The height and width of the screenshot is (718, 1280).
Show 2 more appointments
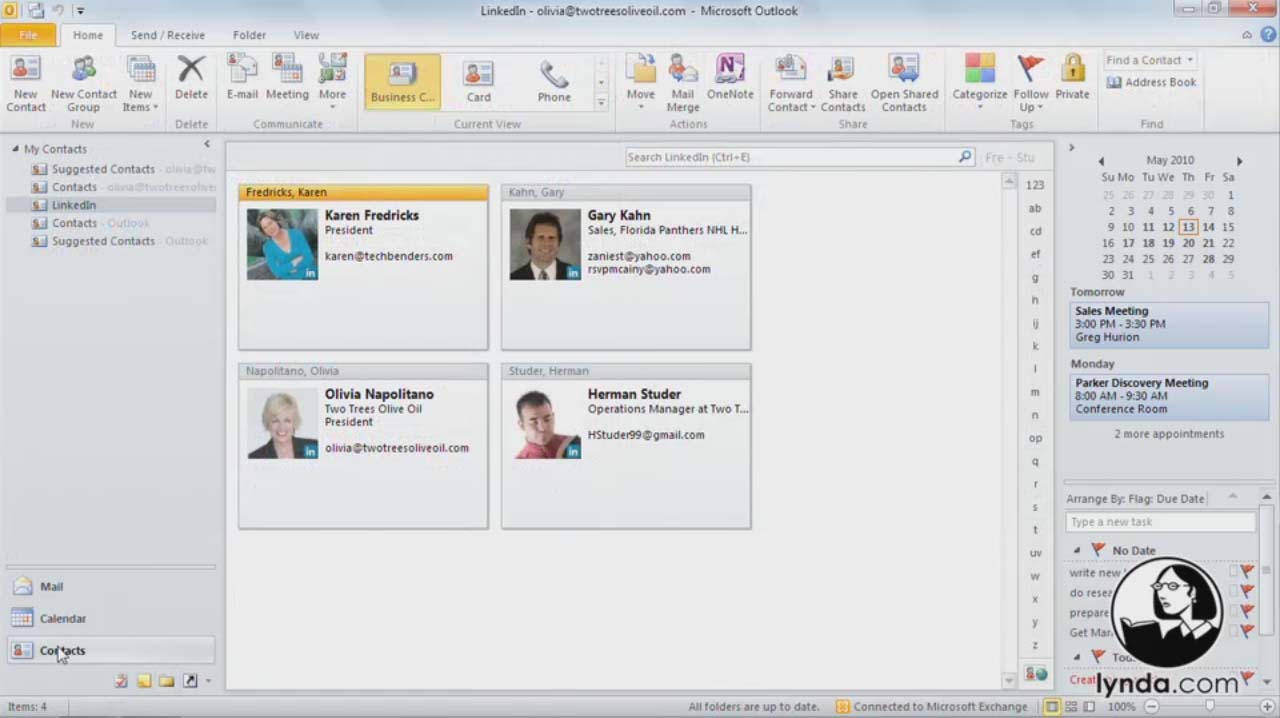(1169, 434)
